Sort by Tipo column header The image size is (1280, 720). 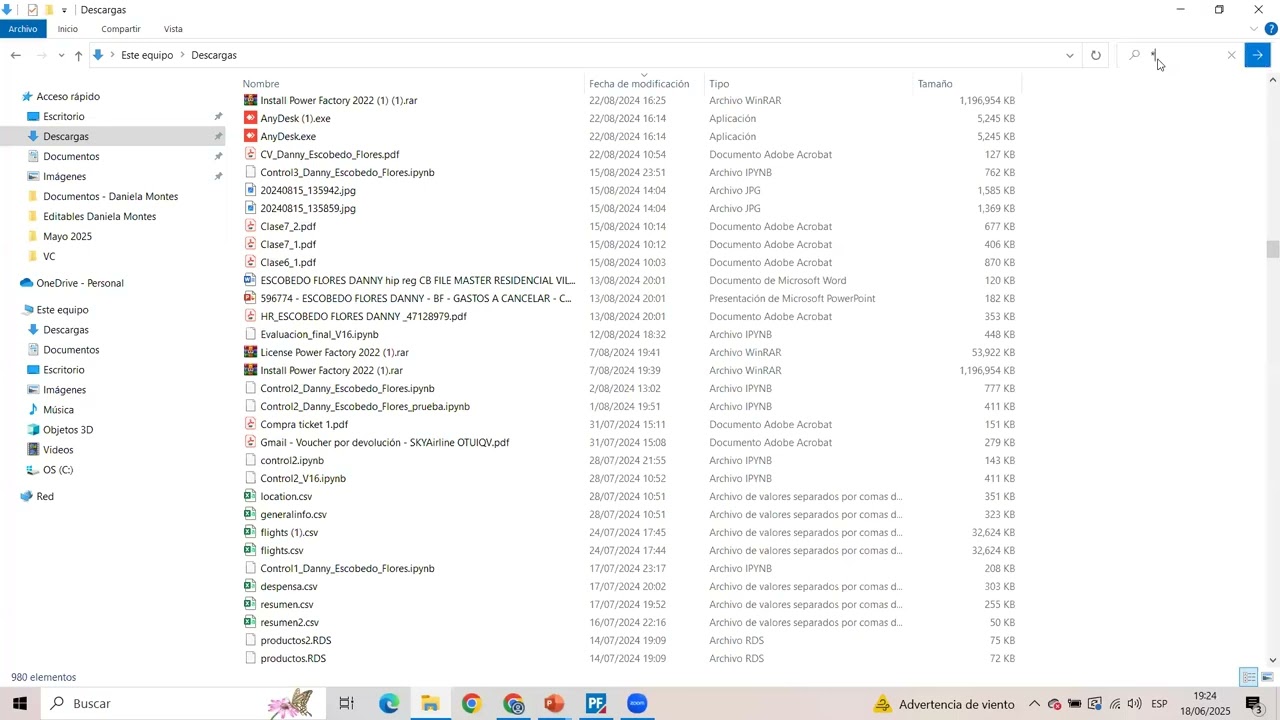(719, 84)
